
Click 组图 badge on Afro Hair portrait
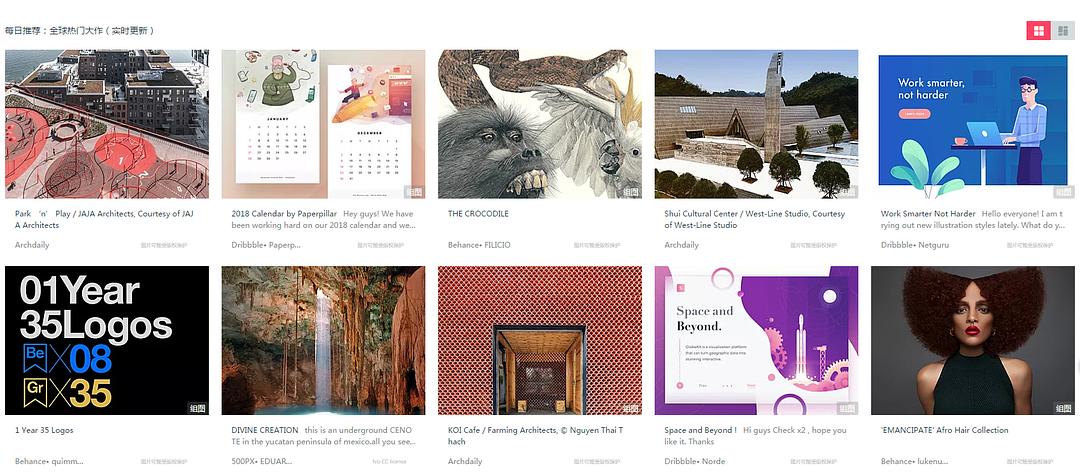[x=1064, y=408]
